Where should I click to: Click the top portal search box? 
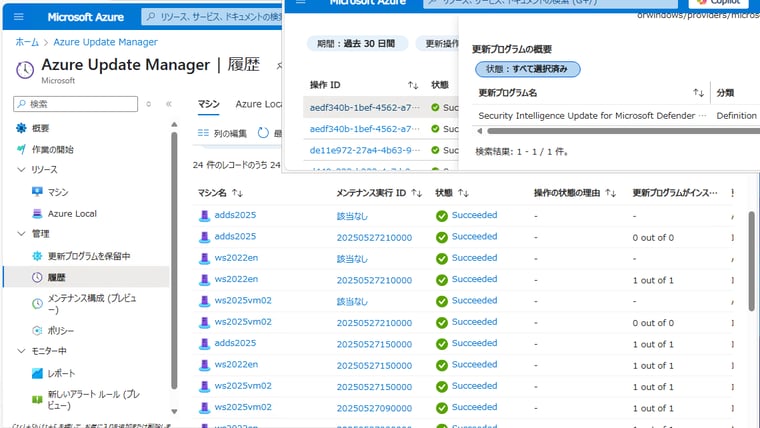click(x=212, y=17)
